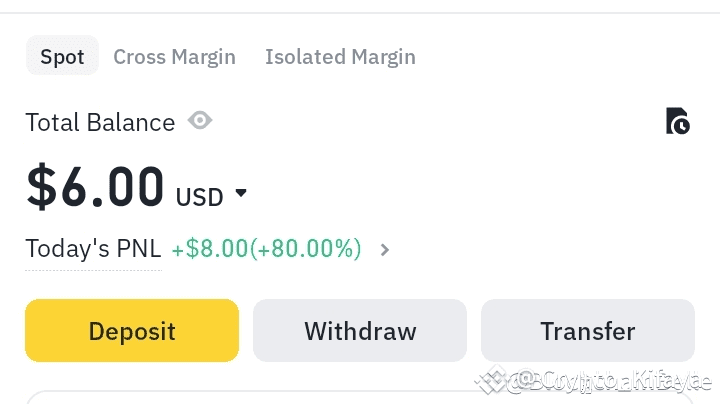Open the green +$8.00 PNL value
This screenshot has height=404, width=720.
click(x=210, y=248)
